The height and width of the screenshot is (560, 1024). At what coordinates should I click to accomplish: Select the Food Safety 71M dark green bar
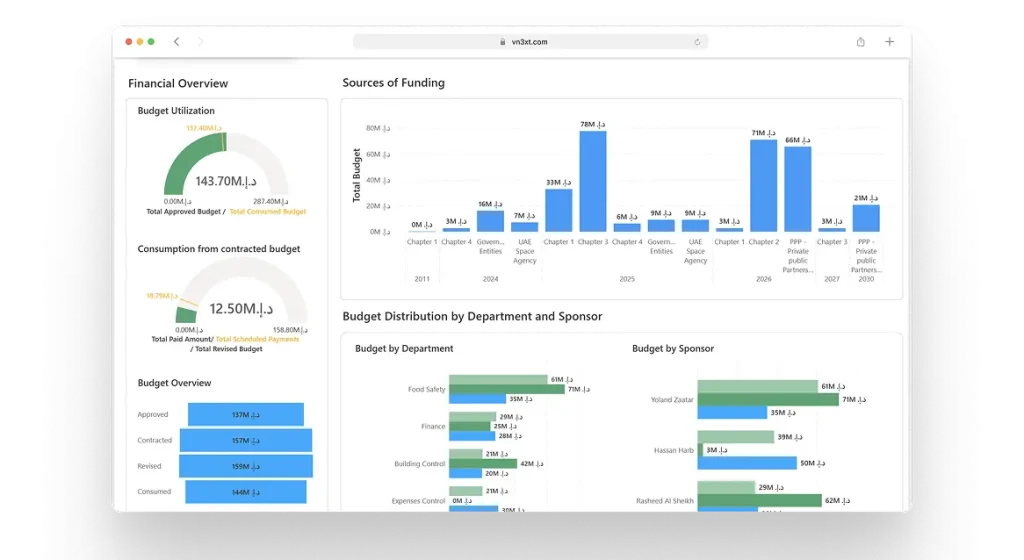tap(506, 389)
